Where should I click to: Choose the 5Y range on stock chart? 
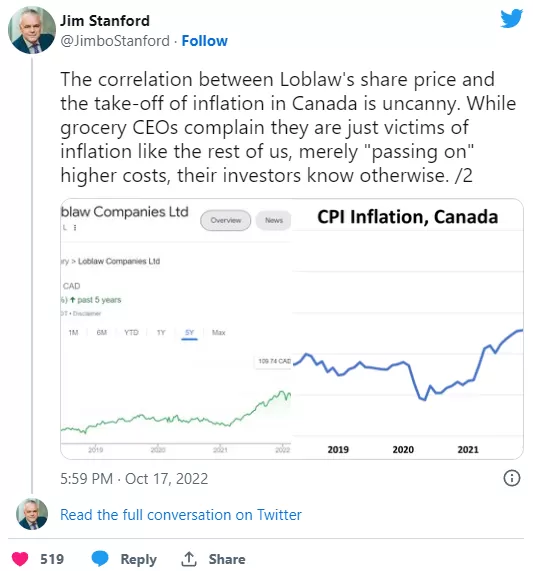coord(189,332)
